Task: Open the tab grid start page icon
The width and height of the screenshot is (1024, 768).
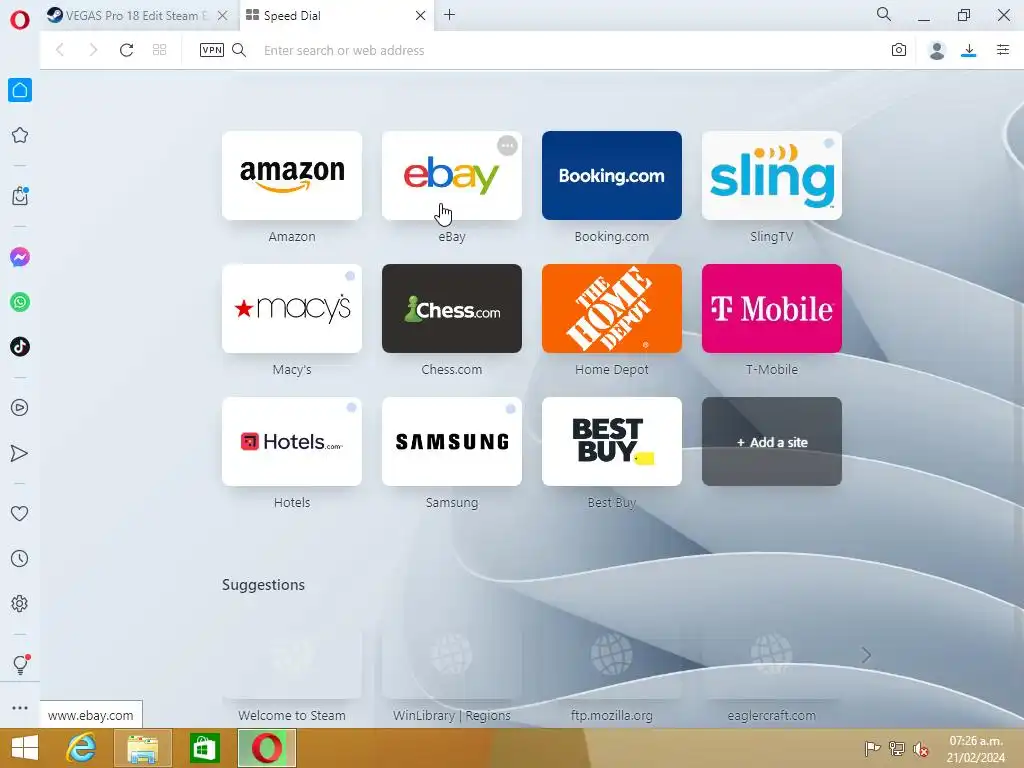Action: (x=159, y=50)
